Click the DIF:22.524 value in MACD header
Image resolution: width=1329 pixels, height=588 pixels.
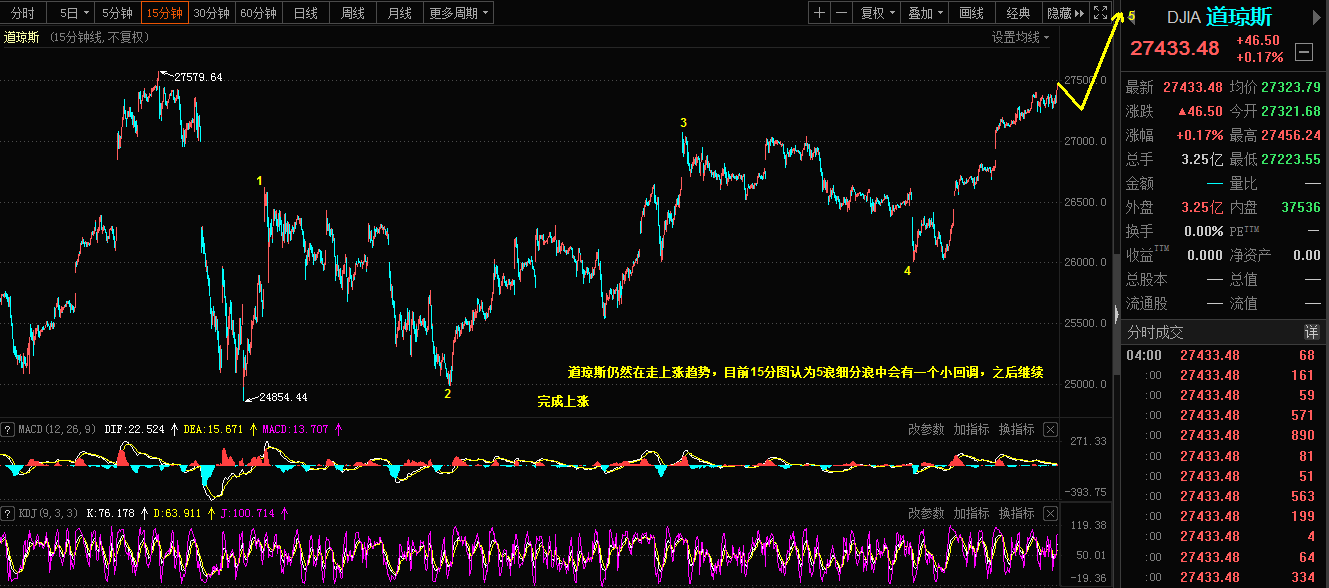(x=133, y=430)
